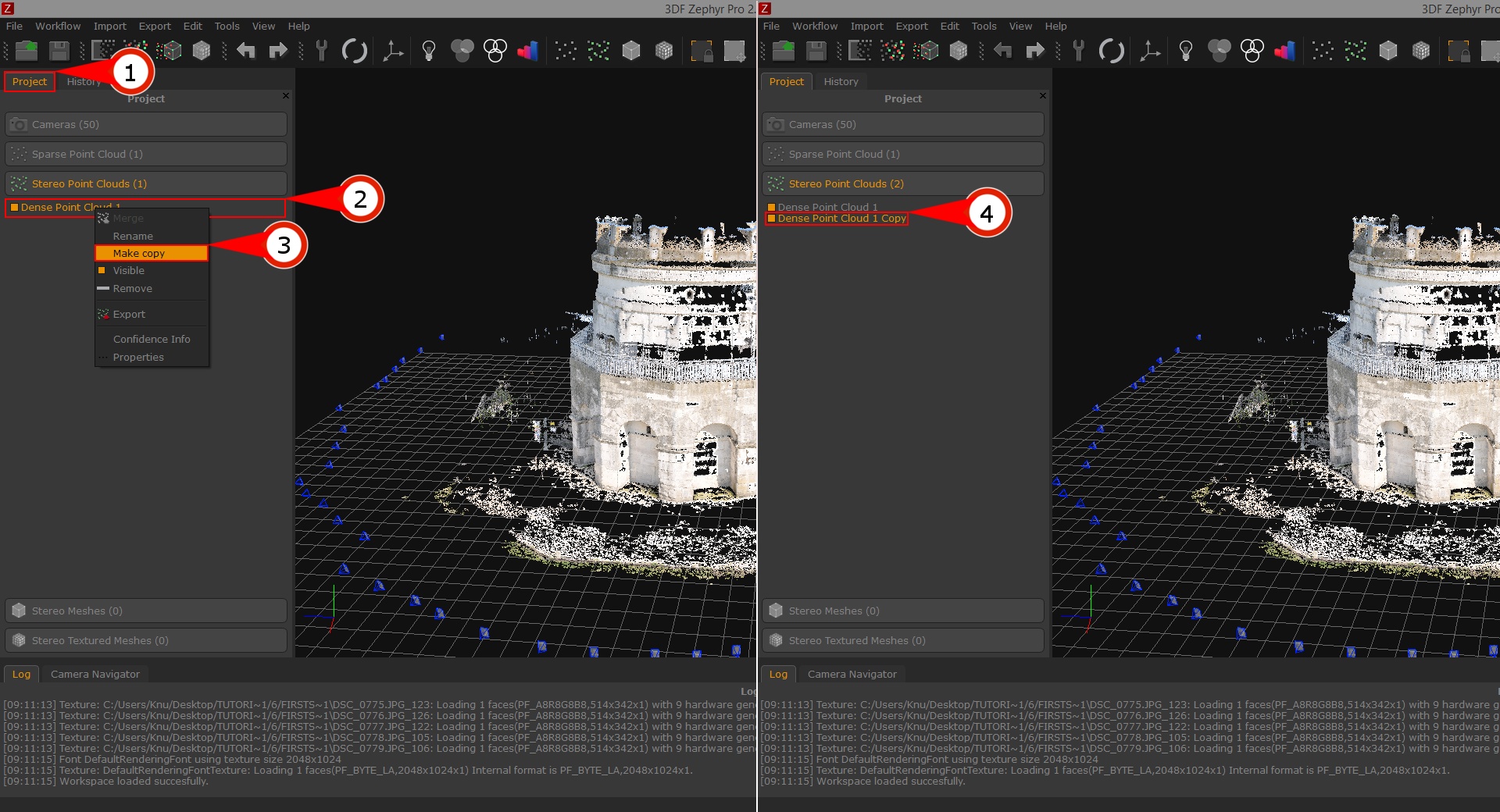The height and width of the screenshot is (812, 1500).
Task: Click colored bar chart icon, right window
Action: (x=1285, y=51)
